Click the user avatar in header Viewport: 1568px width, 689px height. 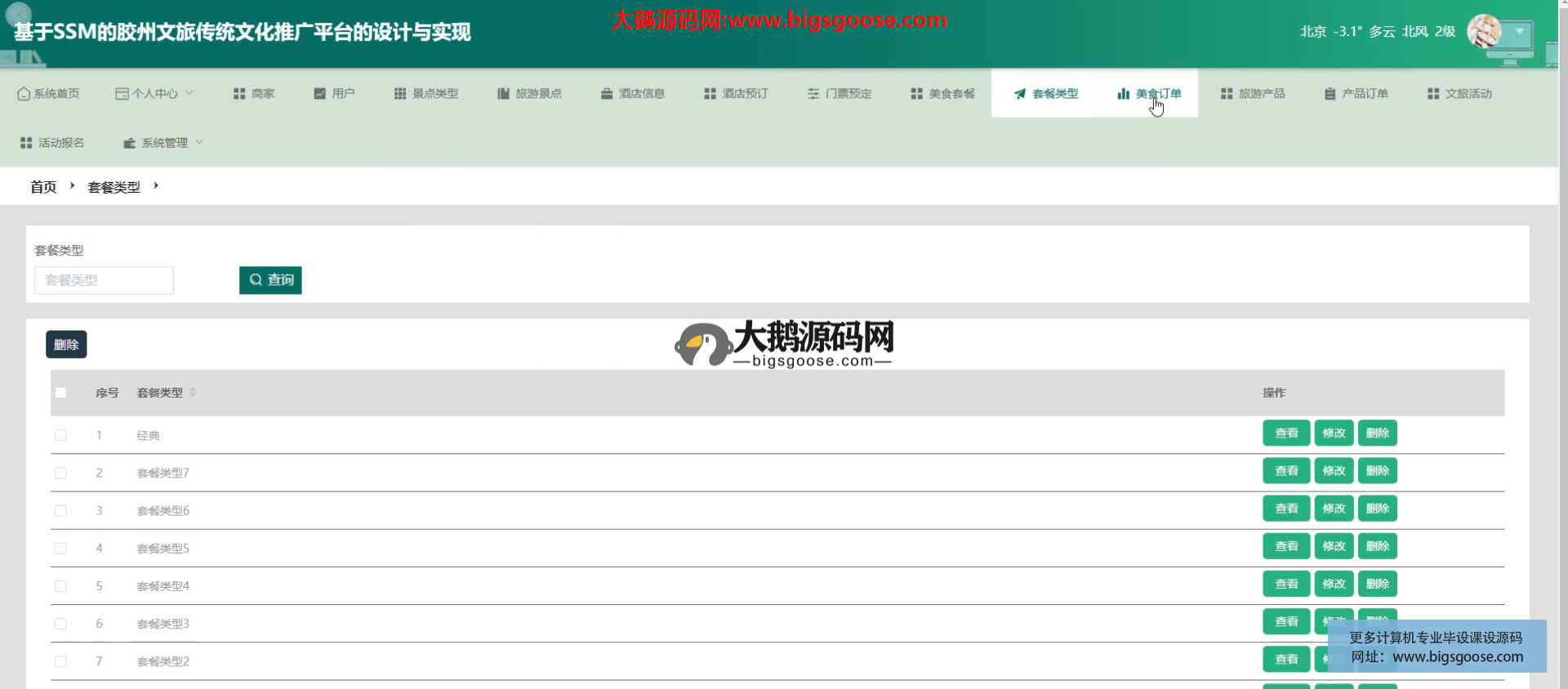(1484, 32)
